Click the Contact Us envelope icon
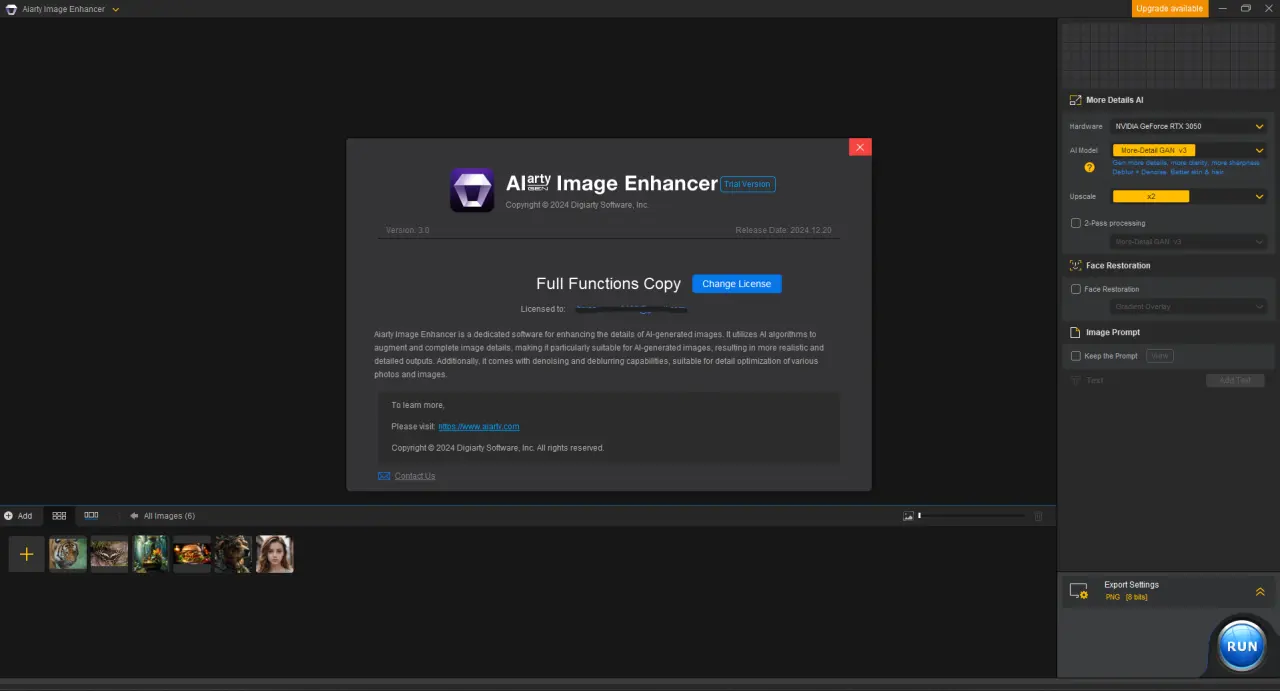This screenshot has width=1280, height=691. click(384, 476)
